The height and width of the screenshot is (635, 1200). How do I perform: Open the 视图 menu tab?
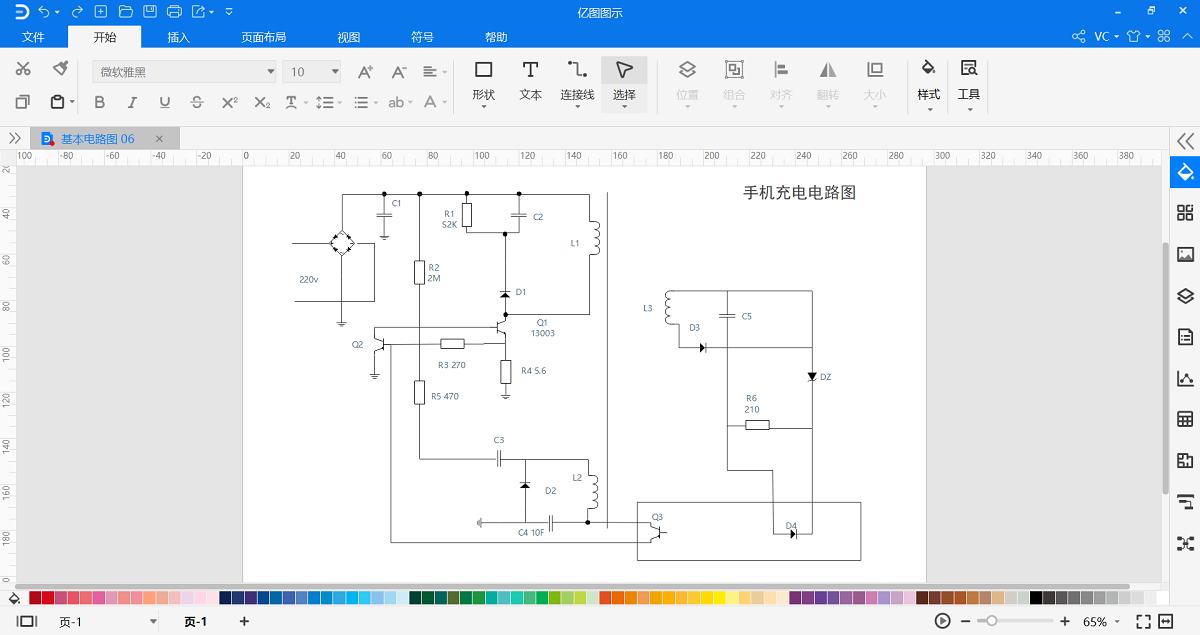click(x=348, y=36)
